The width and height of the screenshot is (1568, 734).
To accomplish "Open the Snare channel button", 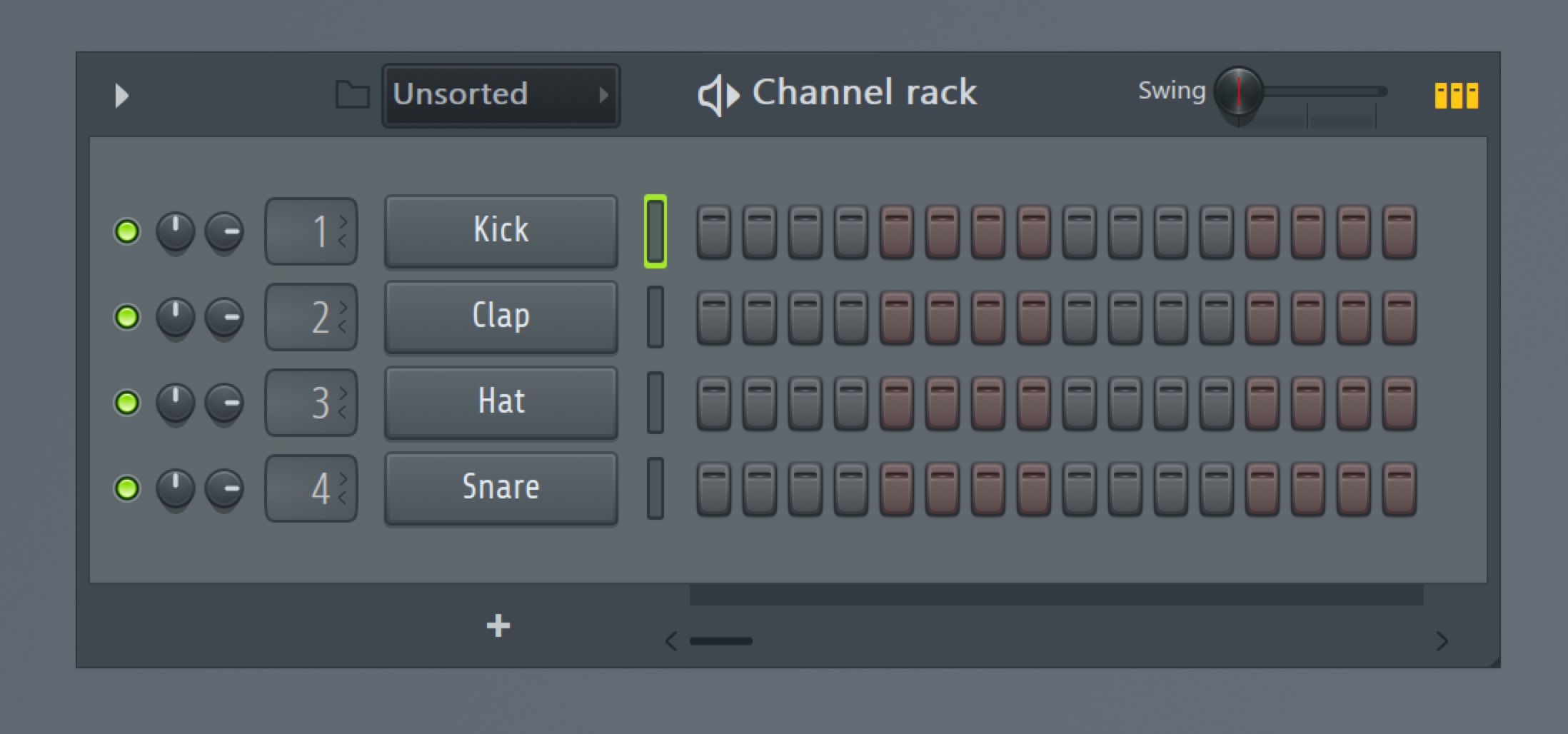I will click(501, 488).
